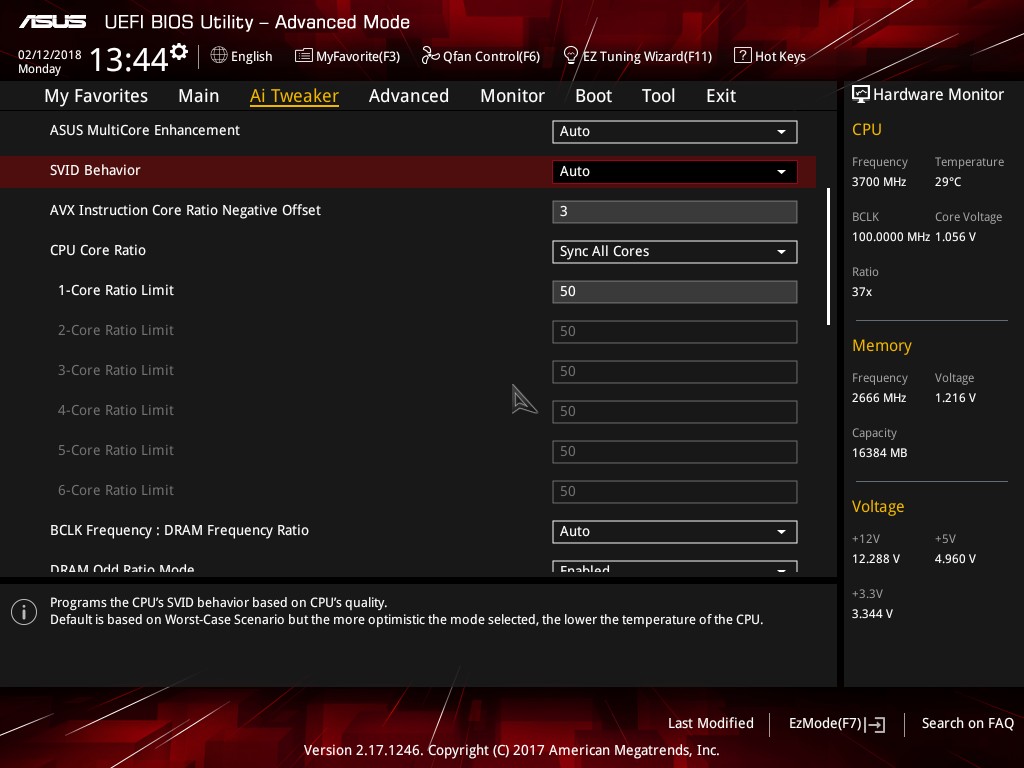Open the Monitor tab

tap(513, 96)
